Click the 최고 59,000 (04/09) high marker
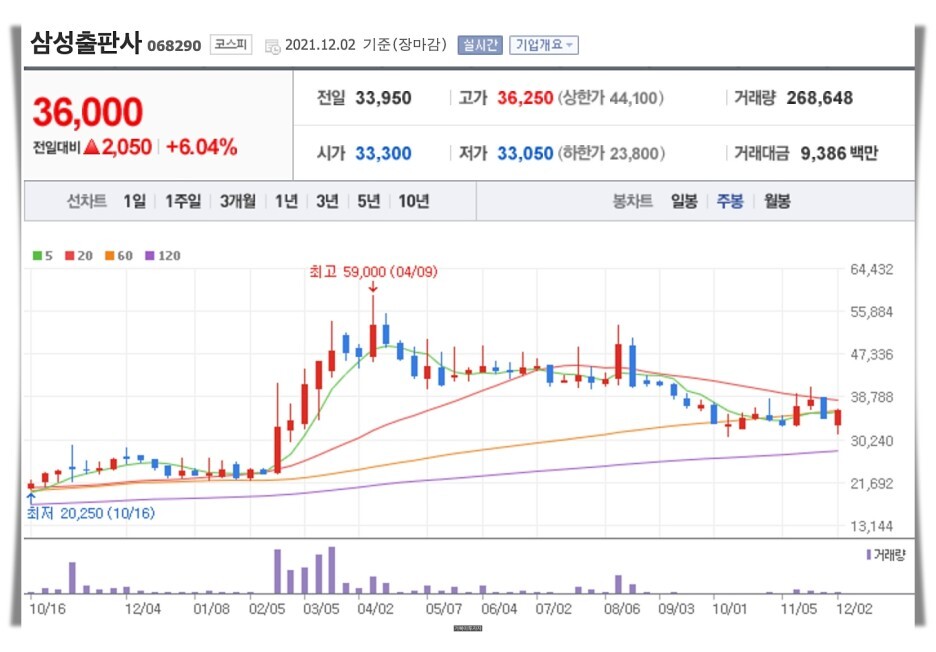 (373, 272)
